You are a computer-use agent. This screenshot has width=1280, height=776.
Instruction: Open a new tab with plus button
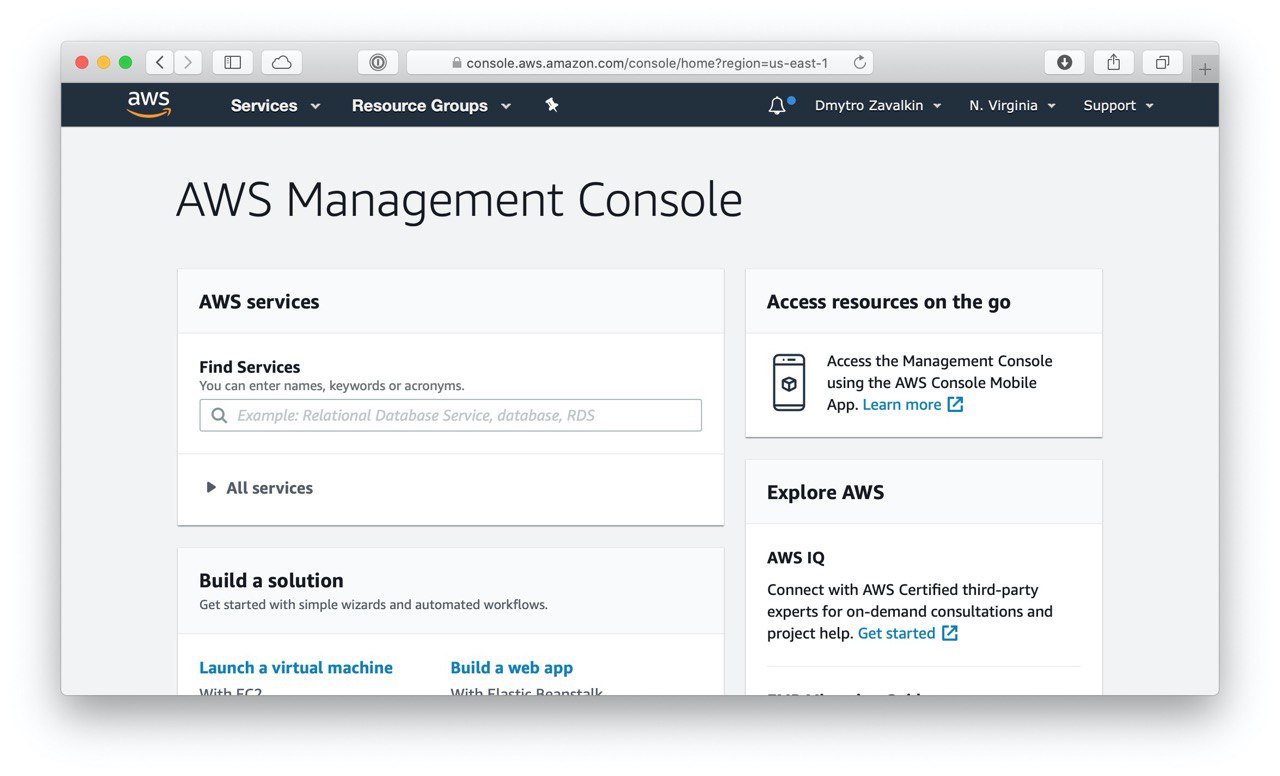coord(1205,69)
